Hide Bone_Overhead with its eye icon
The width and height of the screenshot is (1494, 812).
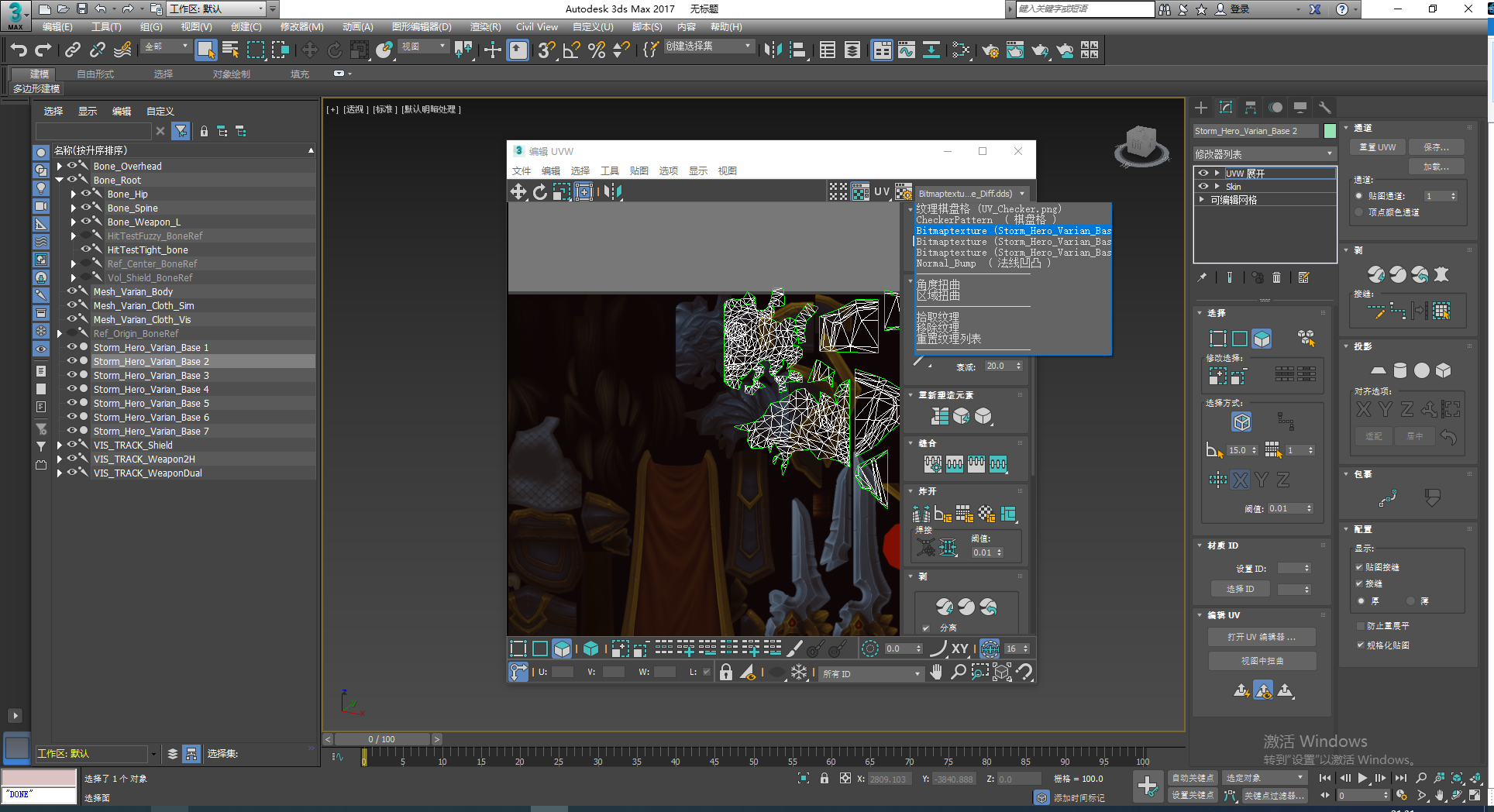(x=72, y=166)
